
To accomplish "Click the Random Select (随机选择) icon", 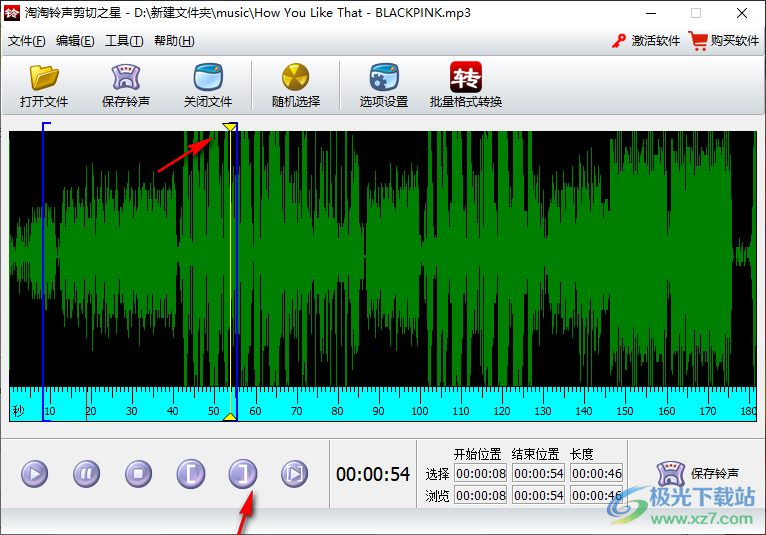I will pos(296,78).
